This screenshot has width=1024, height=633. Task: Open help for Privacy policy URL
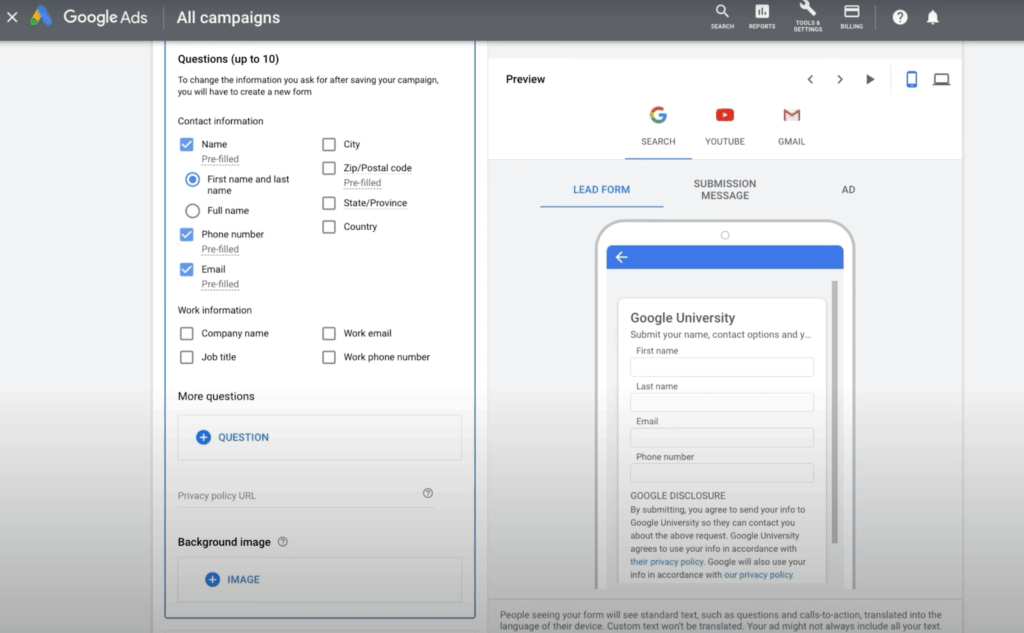click(428, 493)
